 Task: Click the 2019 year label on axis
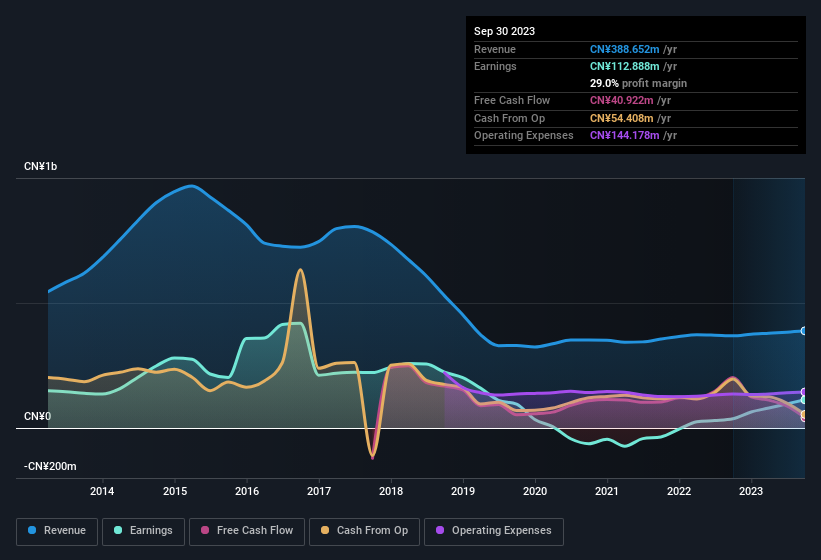[x=463, y=491]
